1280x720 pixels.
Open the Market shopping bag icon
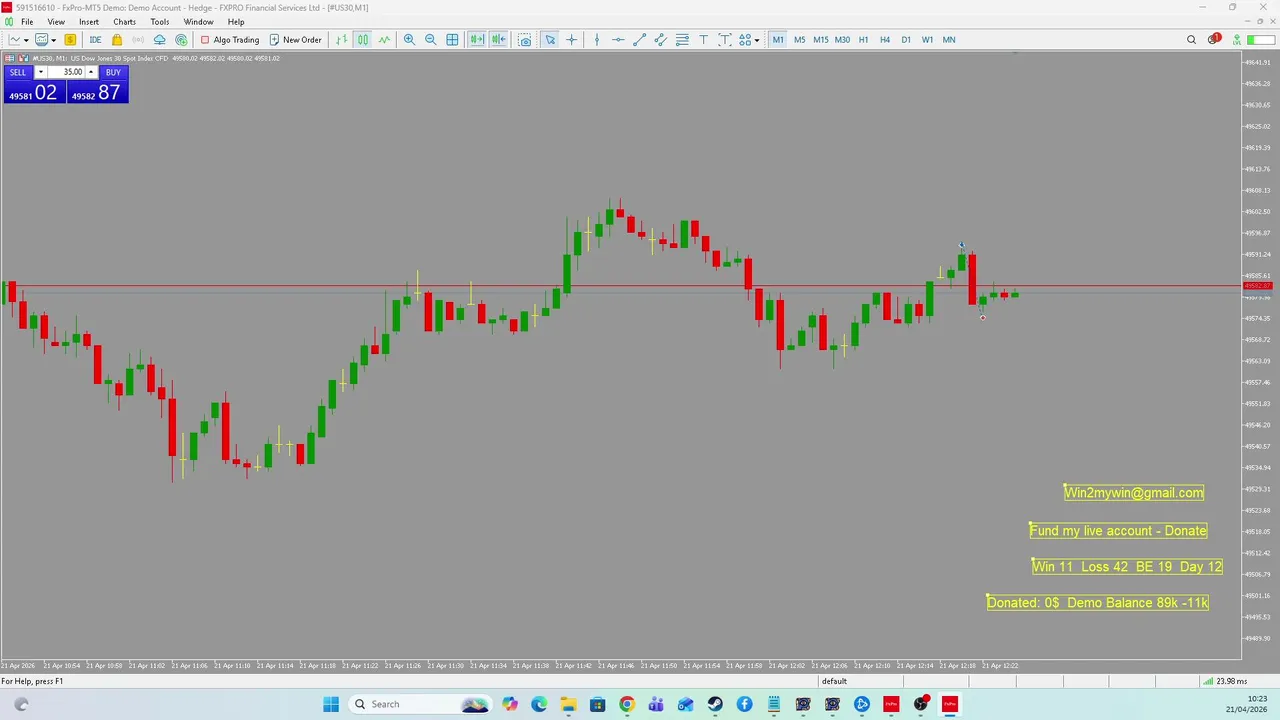point(117,40)
